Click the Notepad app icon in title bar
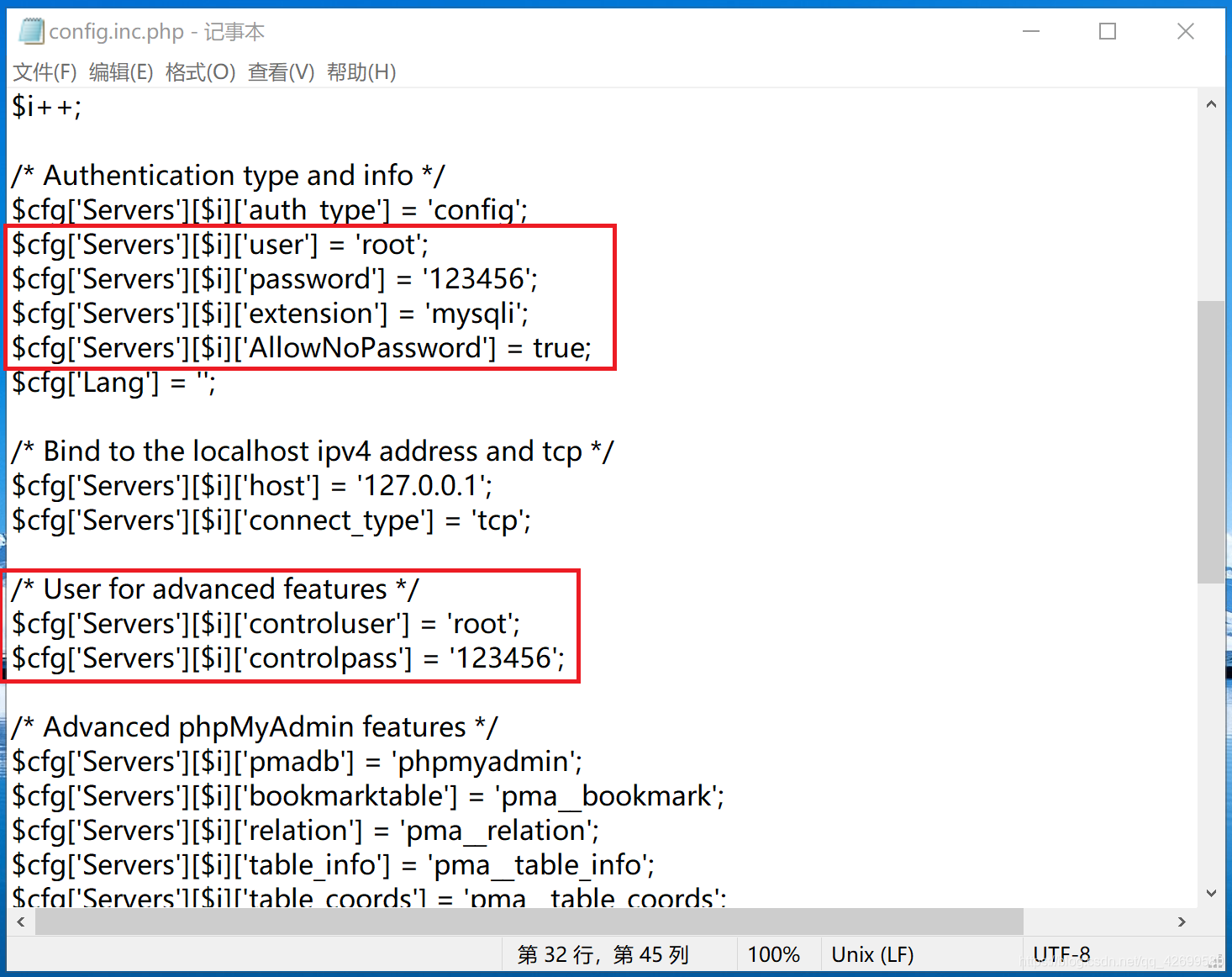1232x977 pixels. pyautogui.click(x=31, y=31)
